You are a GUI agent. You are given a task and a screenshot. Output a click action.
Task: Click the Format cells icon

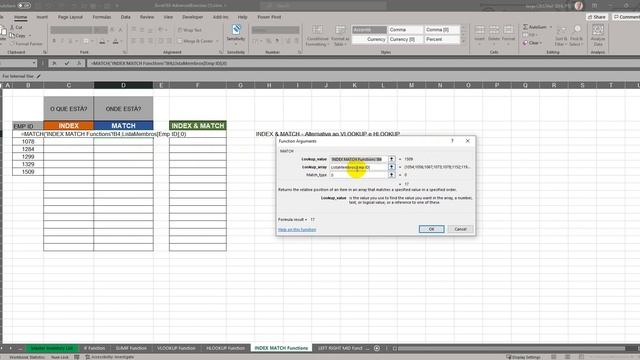click(x=508, y=30)
